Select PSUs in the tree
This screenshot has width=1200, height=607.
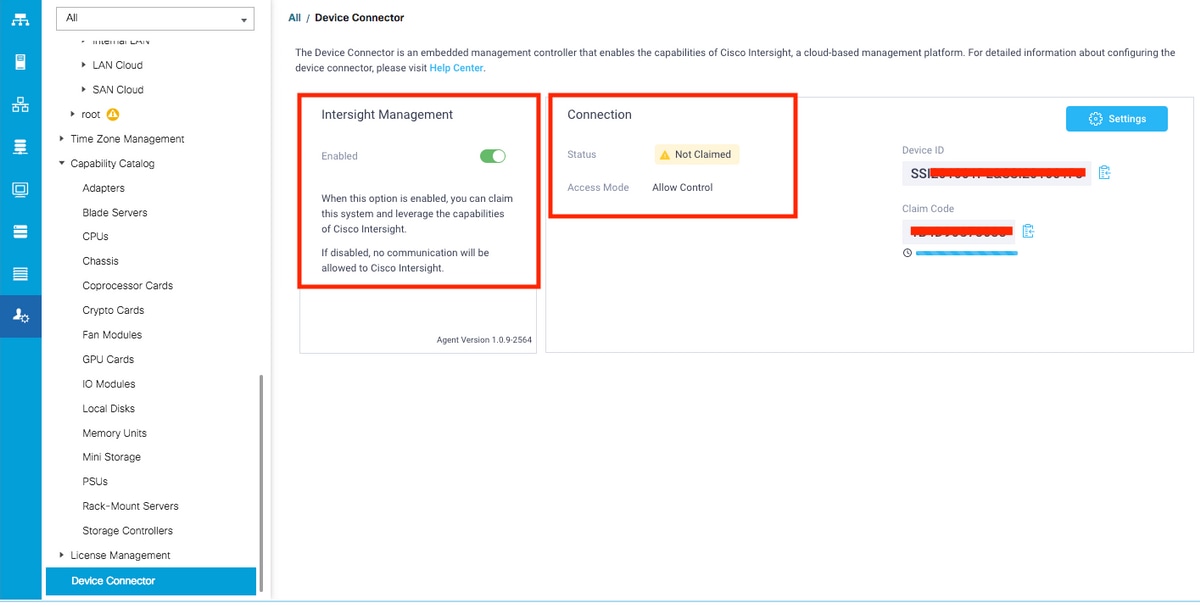tap(95, 482)
